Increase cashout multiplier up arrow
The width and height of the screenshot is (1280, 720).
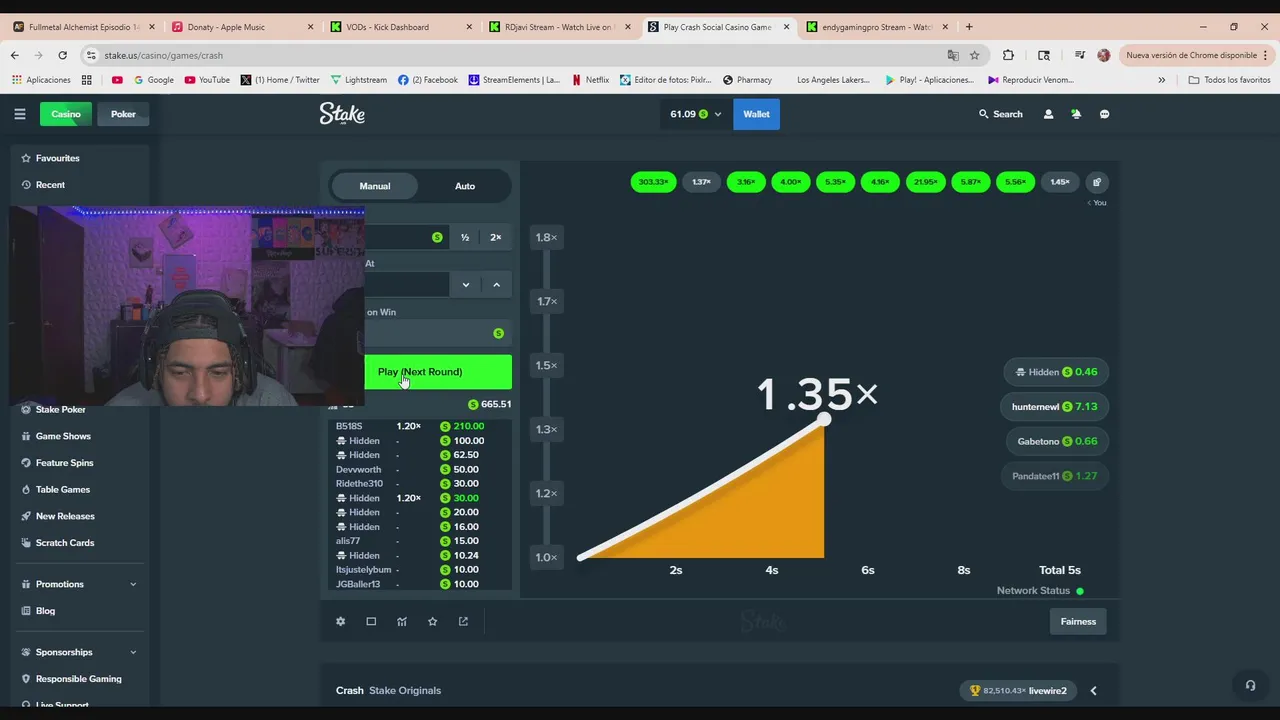click(496, 285)
